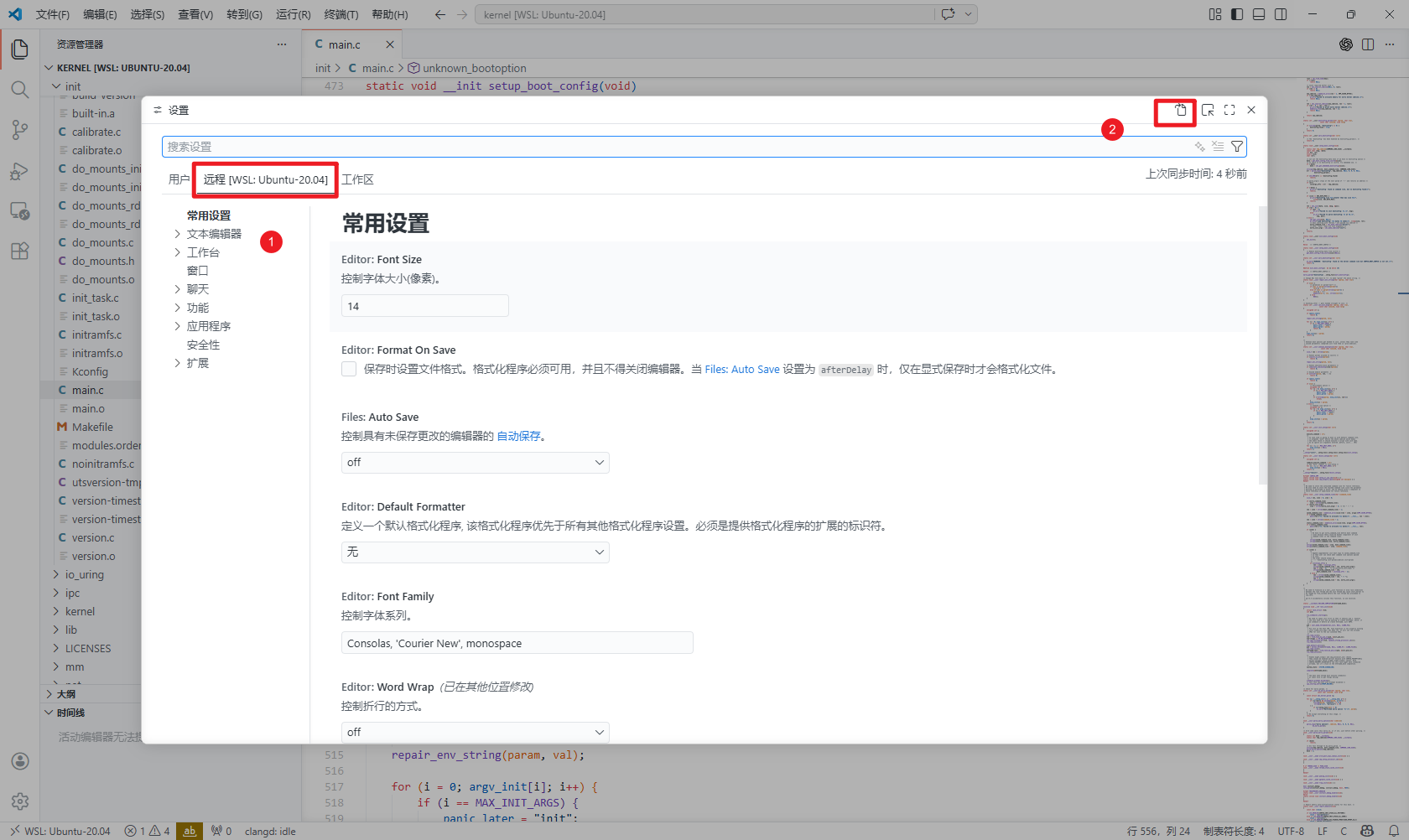Open the chat dropdown arrow in title bar
Screen dimensions: 1409x840
click(x=968, y=14)
